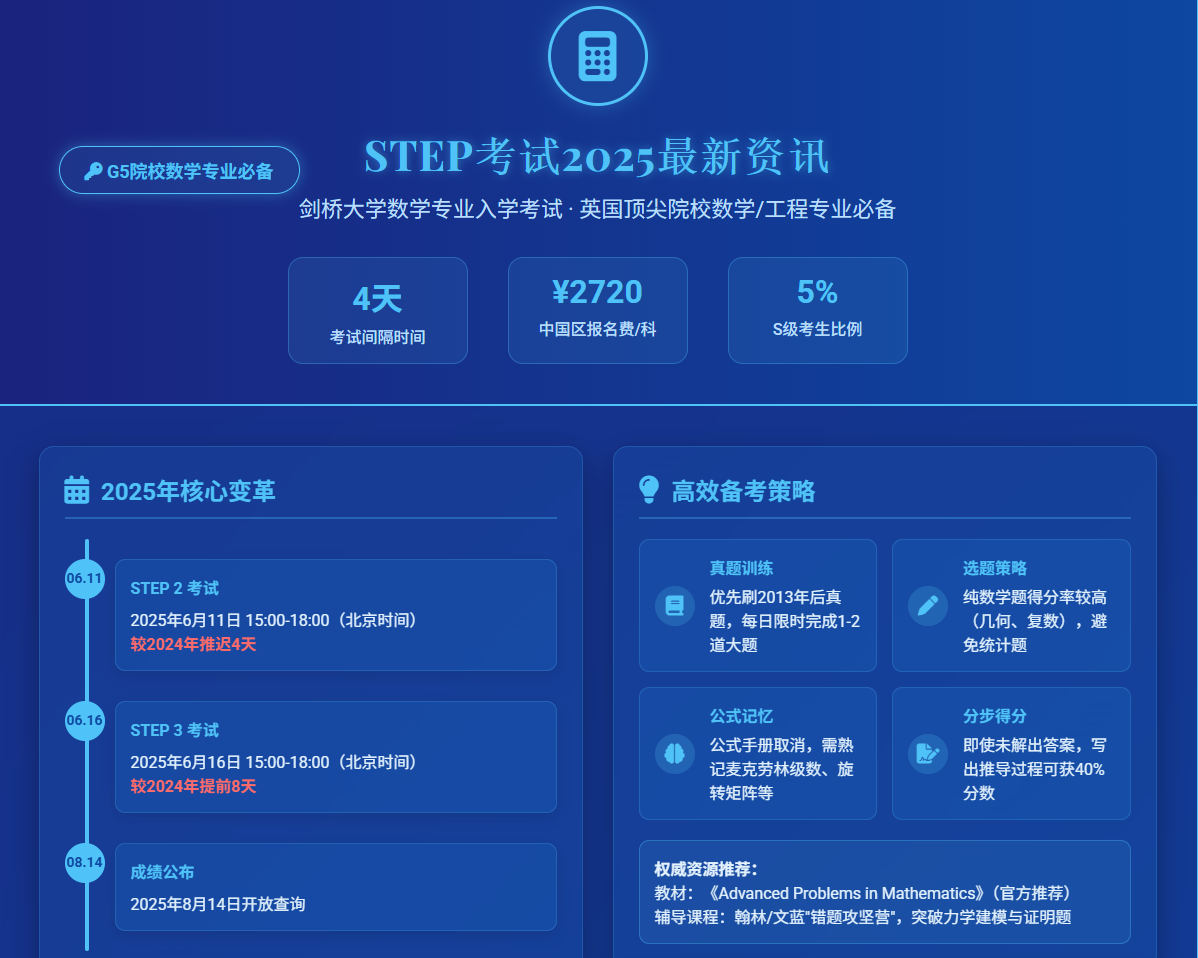
Task: Click the lightbulb icon beside 高效备考策略
Action: [649, 490]
